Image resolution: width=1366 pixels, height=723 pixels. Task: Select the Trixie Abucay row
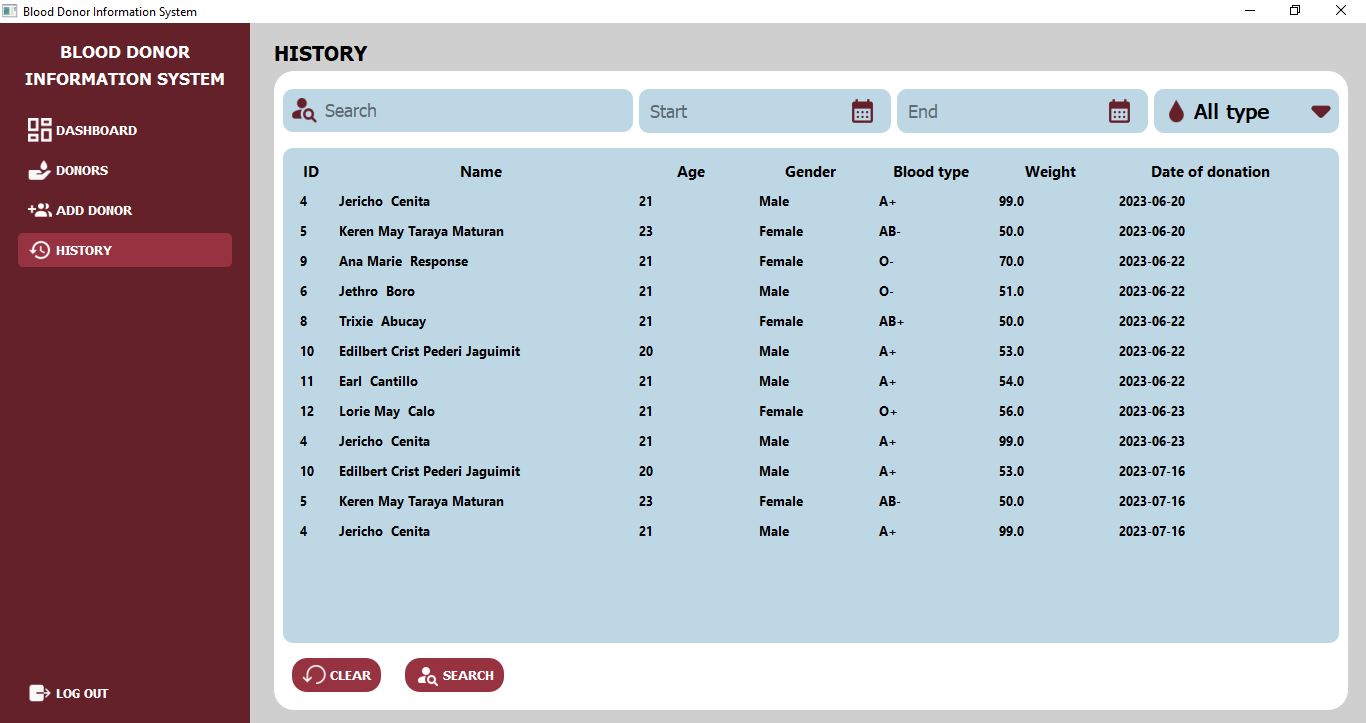(x=810, y=321)
